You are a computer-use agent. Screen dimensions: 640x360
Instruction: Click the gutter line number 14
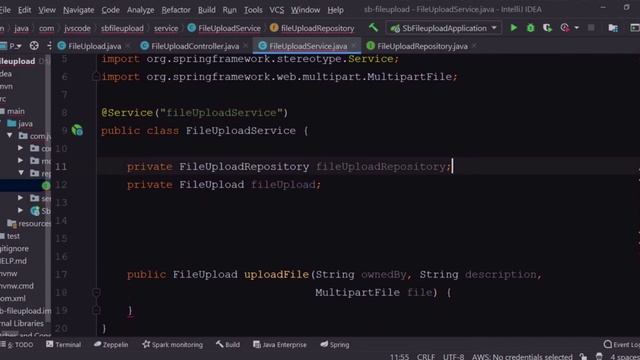pyautogui.click(x=61, y=220)
